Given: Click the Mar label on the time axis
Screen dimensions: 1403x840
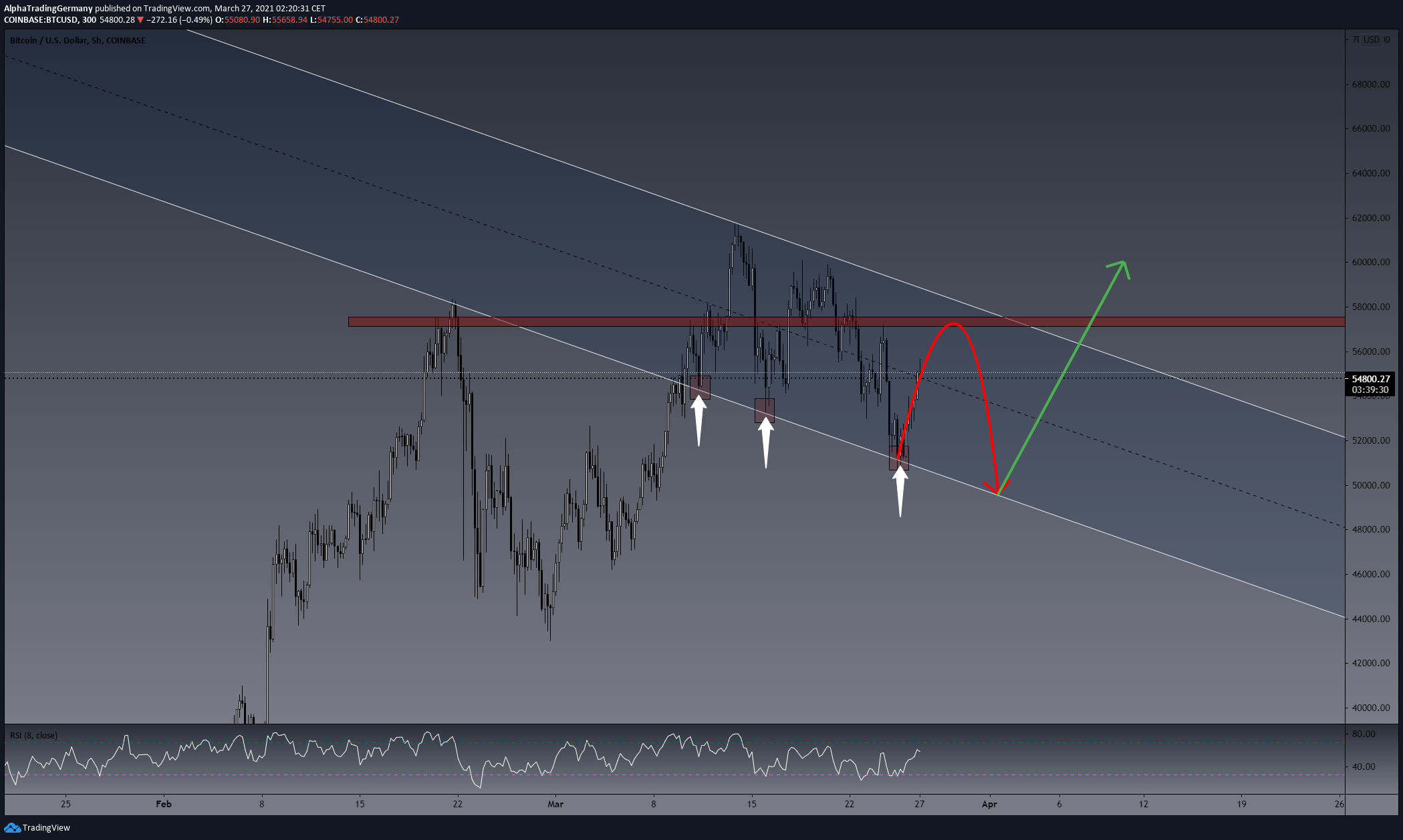Looking at the screenshot, I should pos(555,804).
